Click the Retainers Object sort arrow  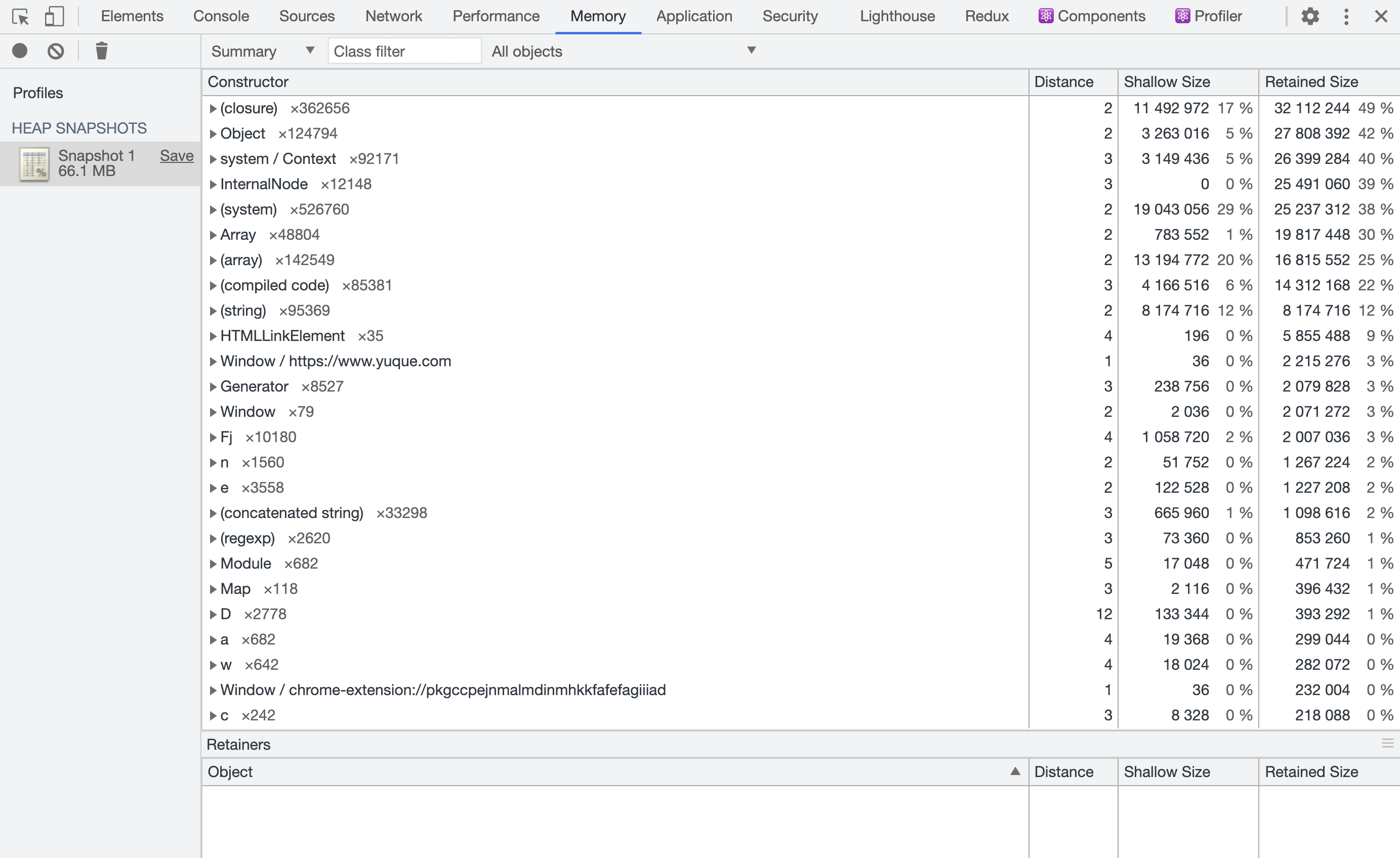(1015, 771)
